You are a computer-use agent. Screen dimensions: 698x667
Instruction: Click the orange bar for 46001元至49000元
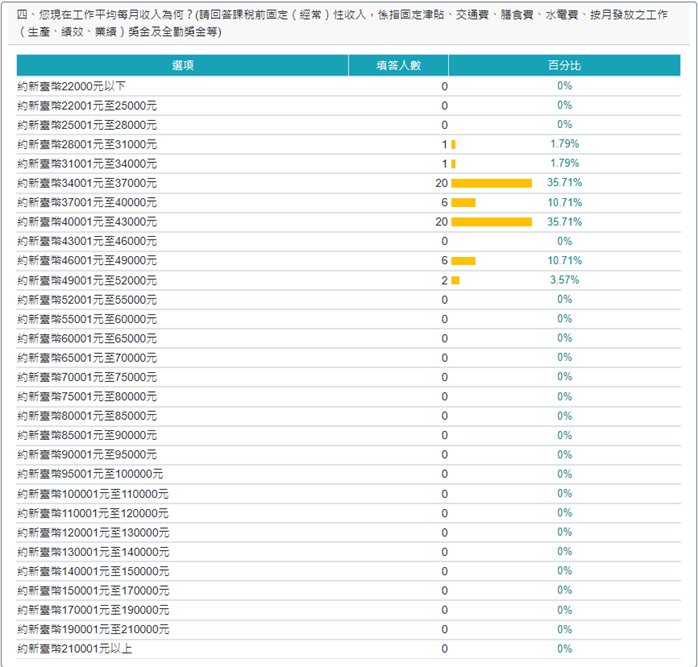463,261
